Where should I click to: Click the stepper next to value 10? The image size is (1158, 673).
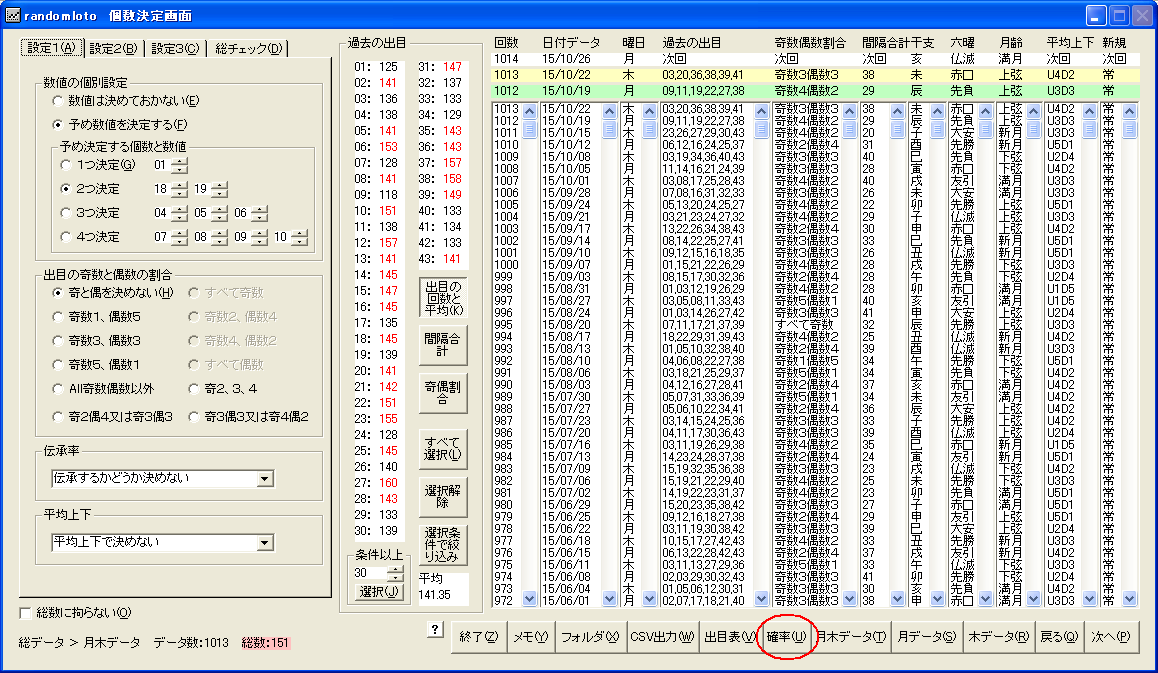(x=299, y=237)
